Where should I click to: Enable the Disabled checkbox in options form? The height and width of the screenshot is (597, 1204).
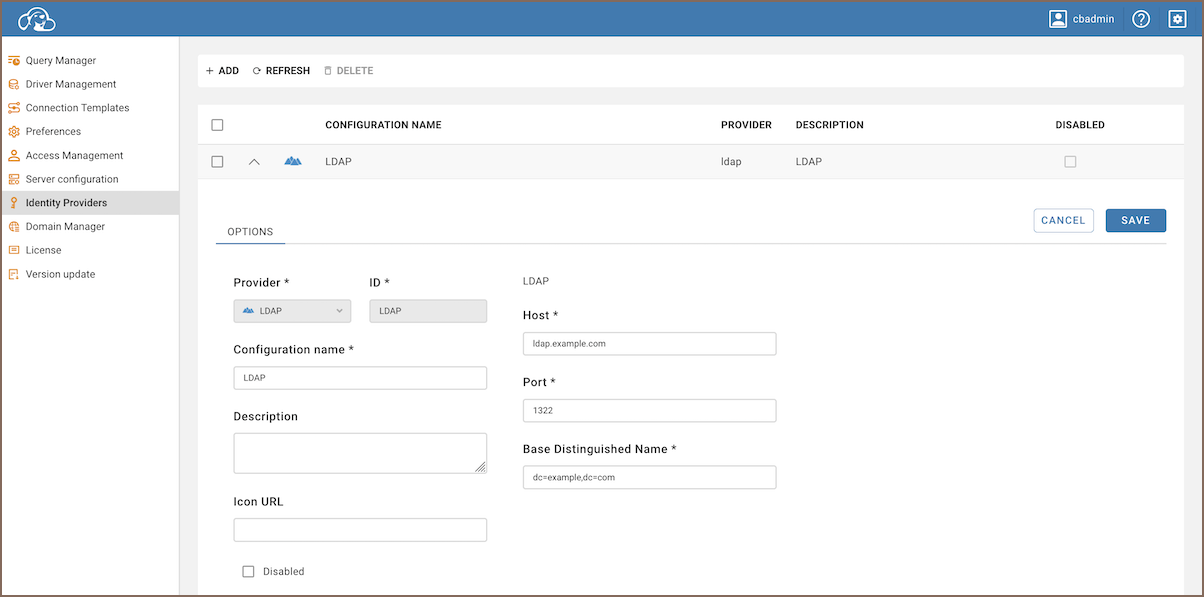(x=248, y=571)
